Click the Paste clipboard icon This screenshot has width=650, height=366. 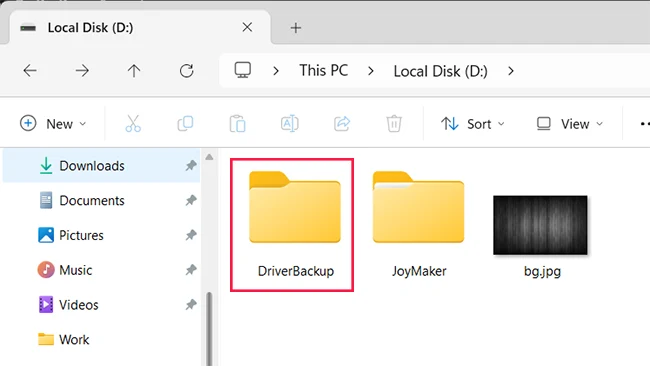(x=238, y=124)
